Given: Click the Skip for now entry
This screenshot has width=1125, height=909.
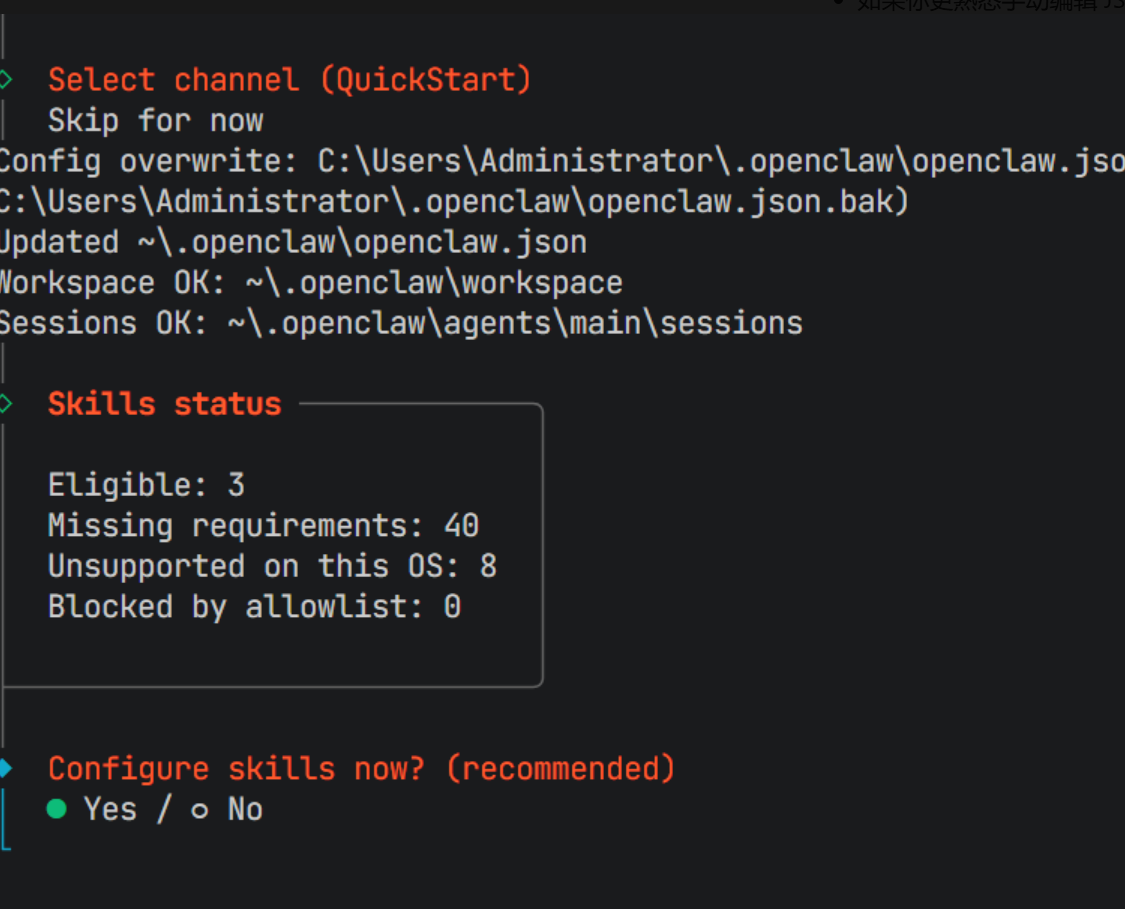Looking at the screenshot, I should [156, 120].
